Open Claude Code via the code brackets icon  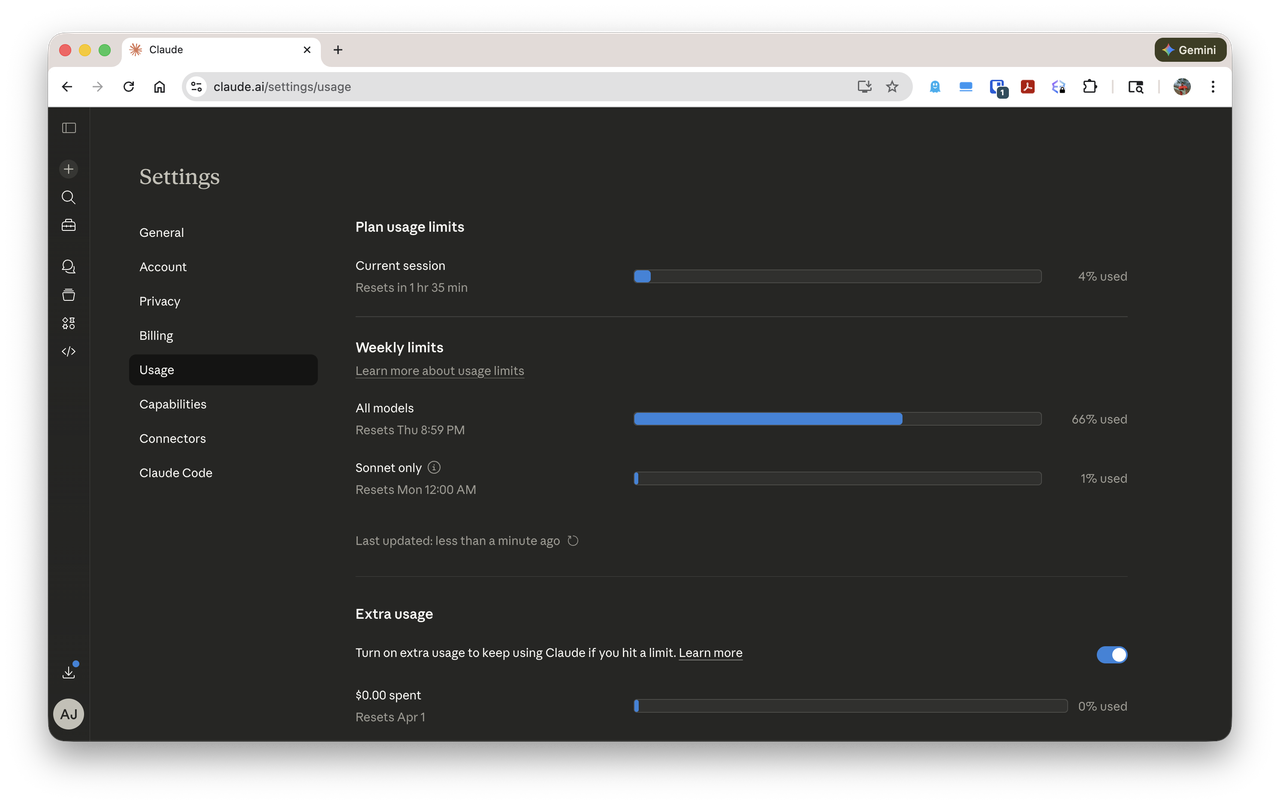68,351
